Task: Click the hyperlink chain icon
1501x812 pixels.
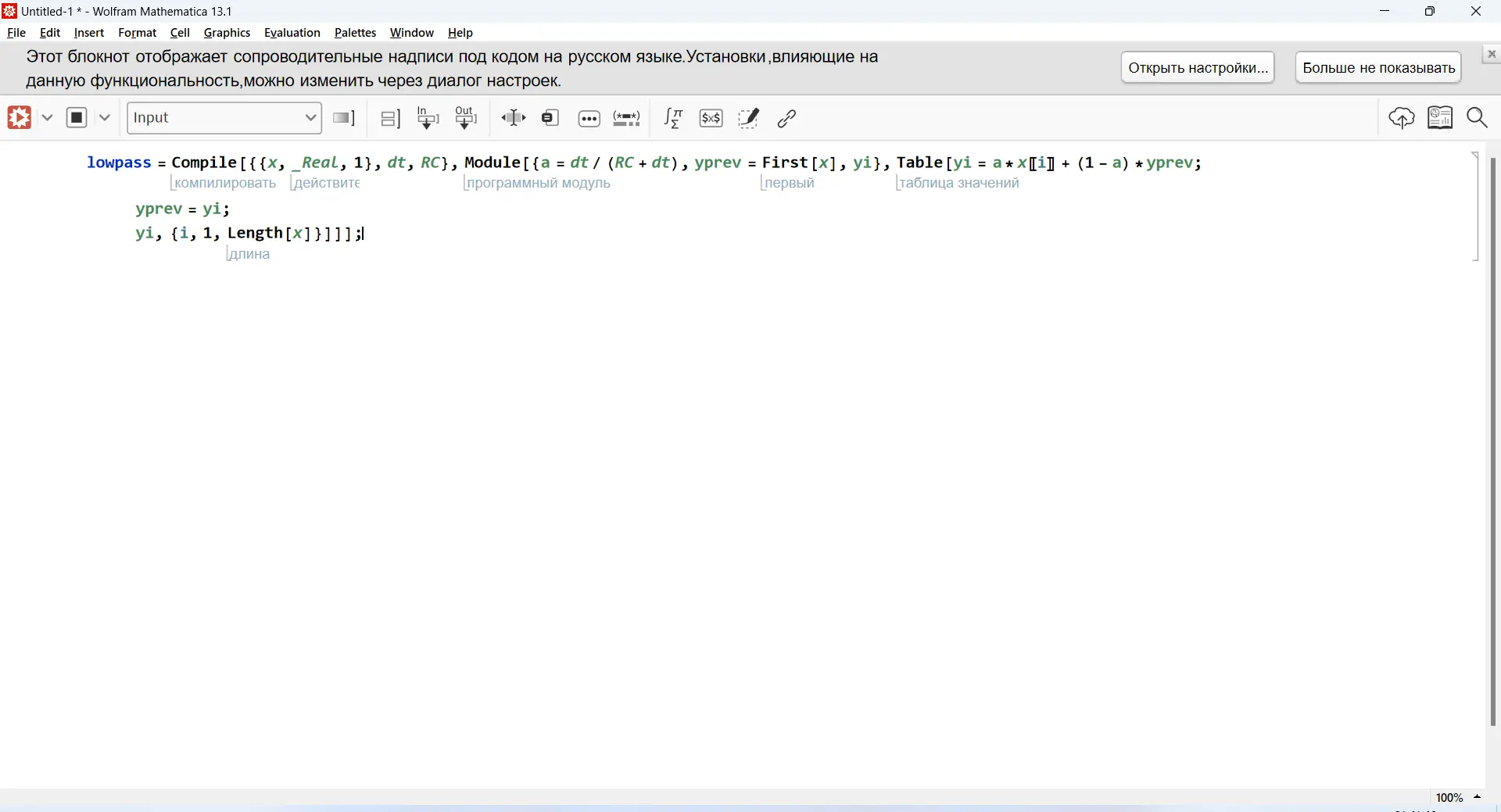Action: pos(787,118)
